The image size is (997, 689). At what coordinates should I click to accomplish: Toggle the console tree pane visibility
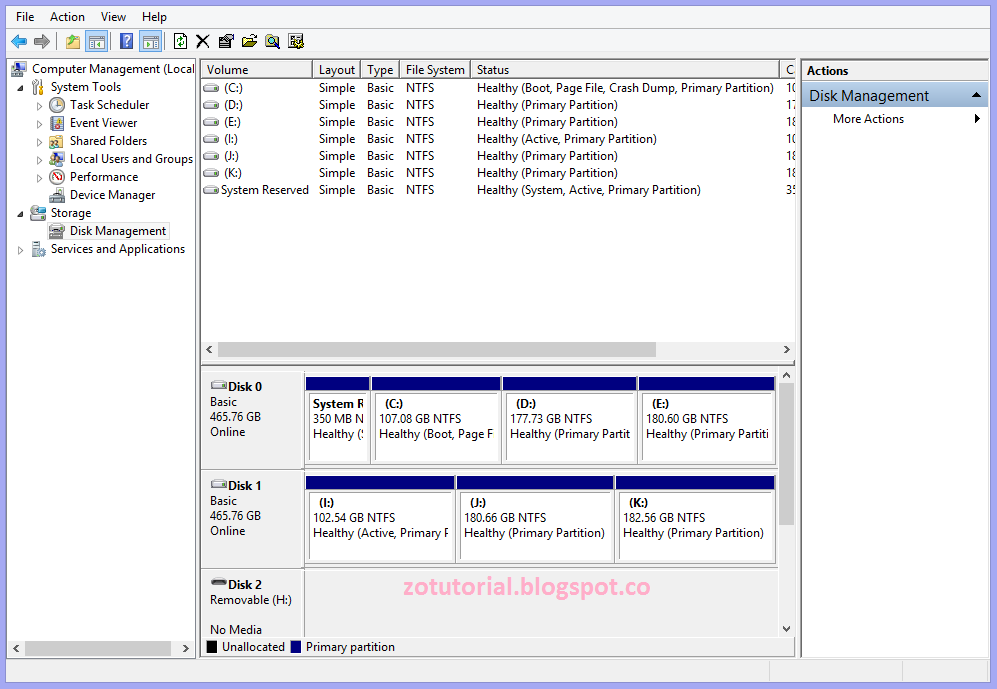click(x=95, y=41)
